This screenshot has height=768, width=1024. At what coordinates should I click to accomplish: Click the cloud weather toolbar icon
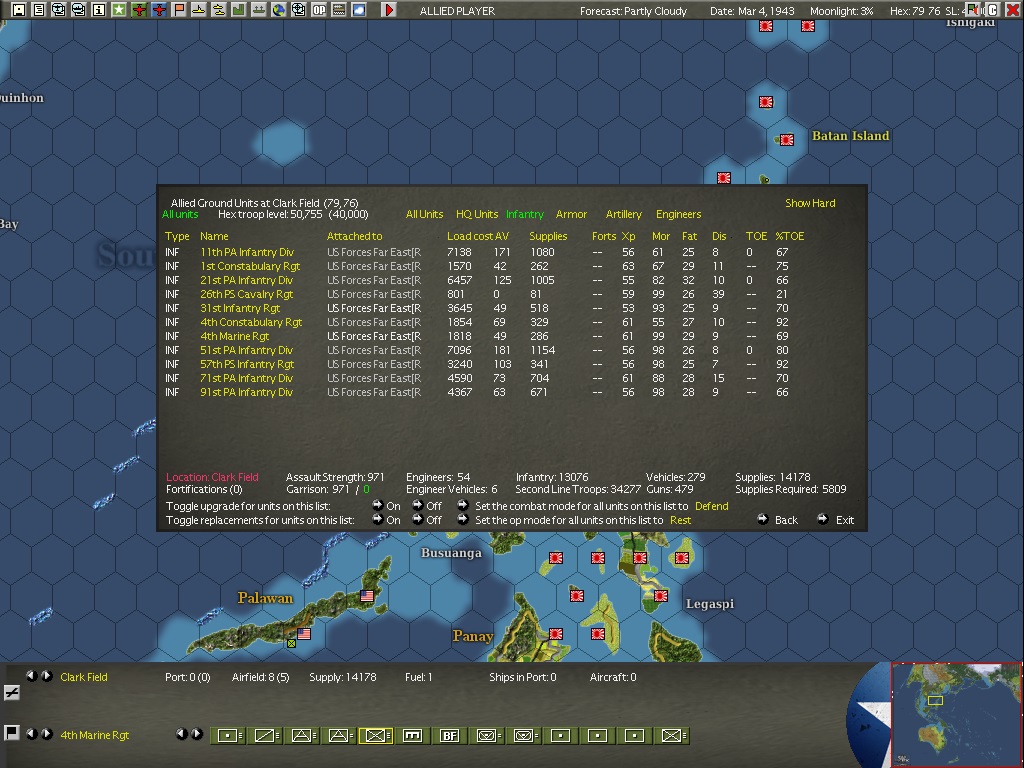click(x=359, y=10)
